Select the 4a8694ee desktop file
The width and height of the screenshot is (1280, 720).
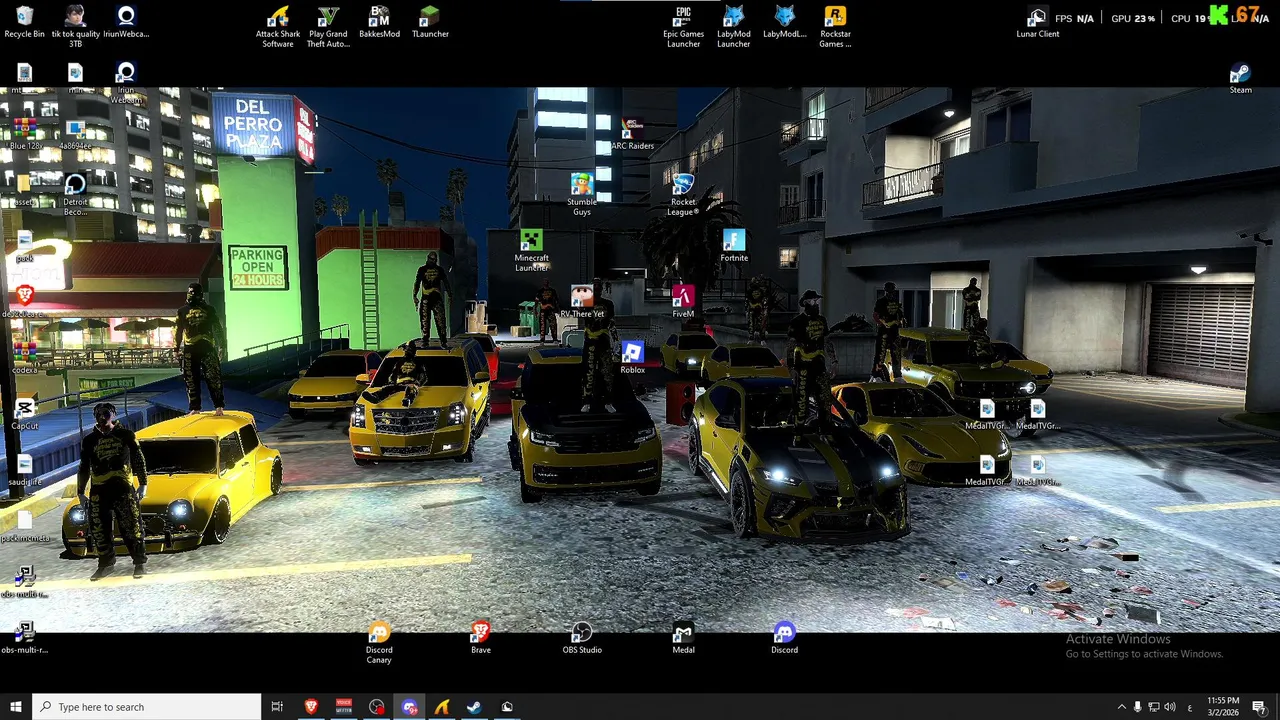(75, 134)
